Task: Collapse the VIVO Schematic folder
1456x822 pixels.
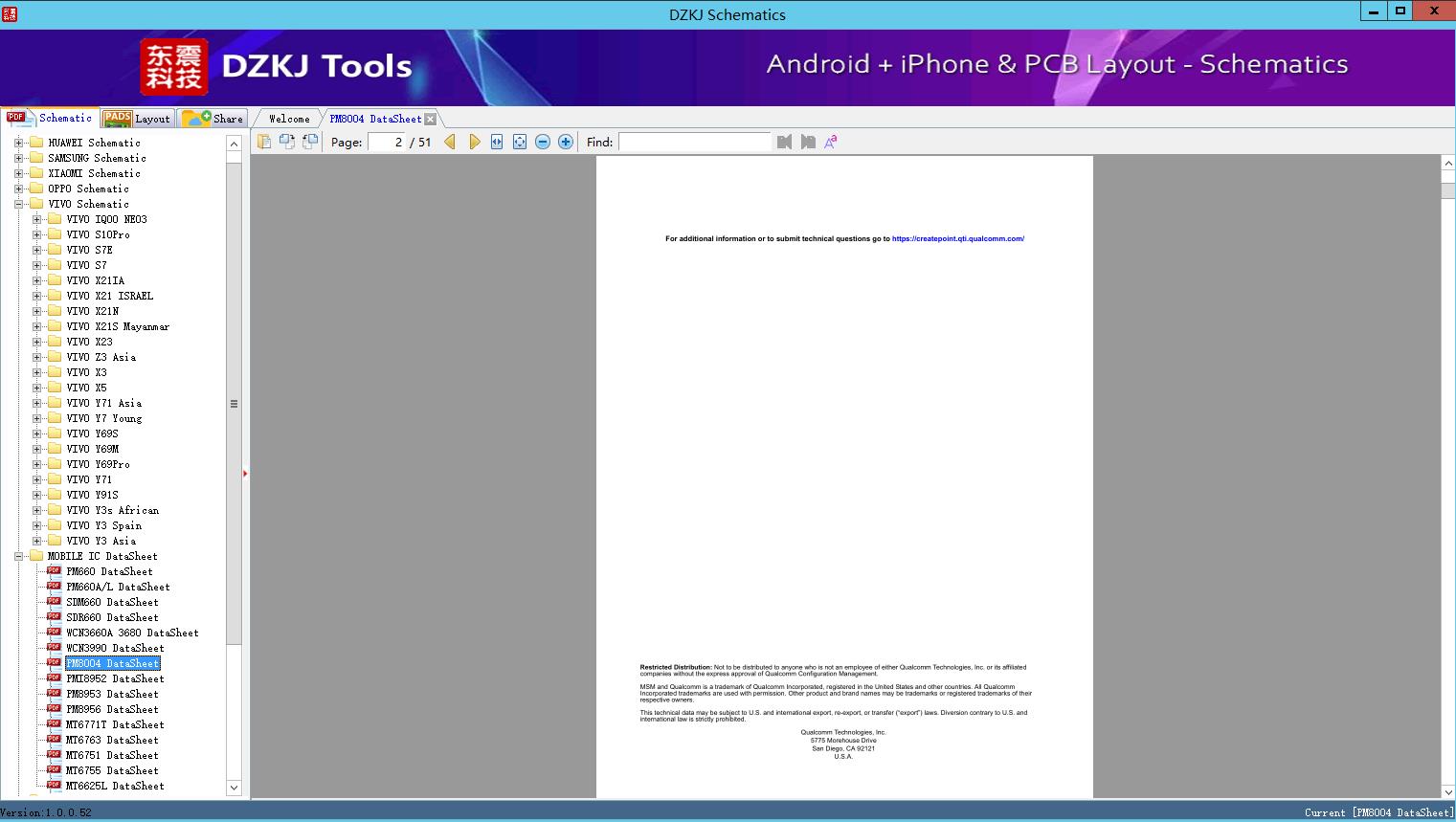Action: [18, 204]
